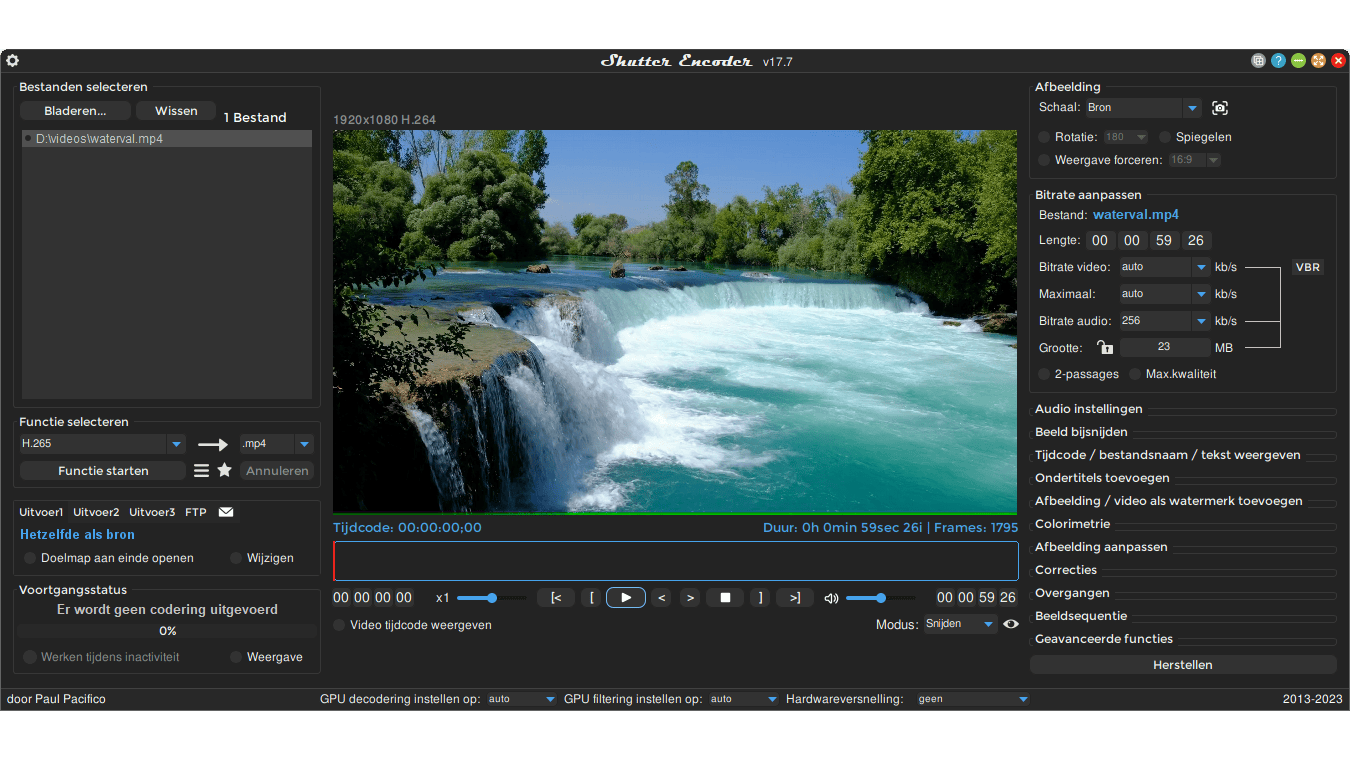Enable 2-passages encoding

(1045, 374)
